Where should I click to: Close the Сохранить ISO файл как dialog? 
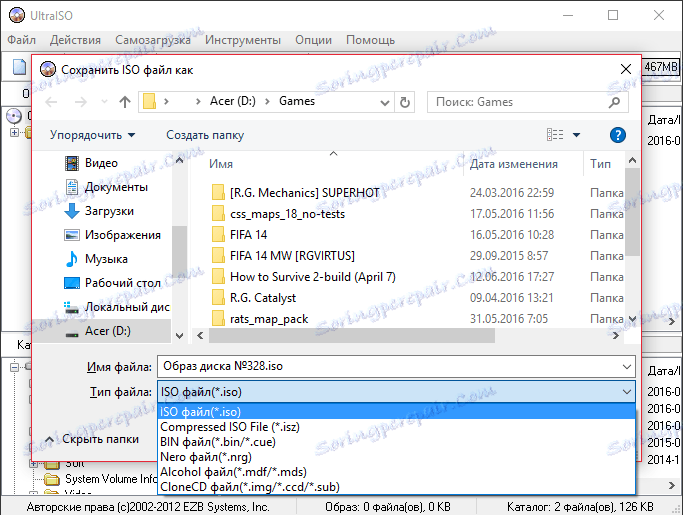[626, 69]
